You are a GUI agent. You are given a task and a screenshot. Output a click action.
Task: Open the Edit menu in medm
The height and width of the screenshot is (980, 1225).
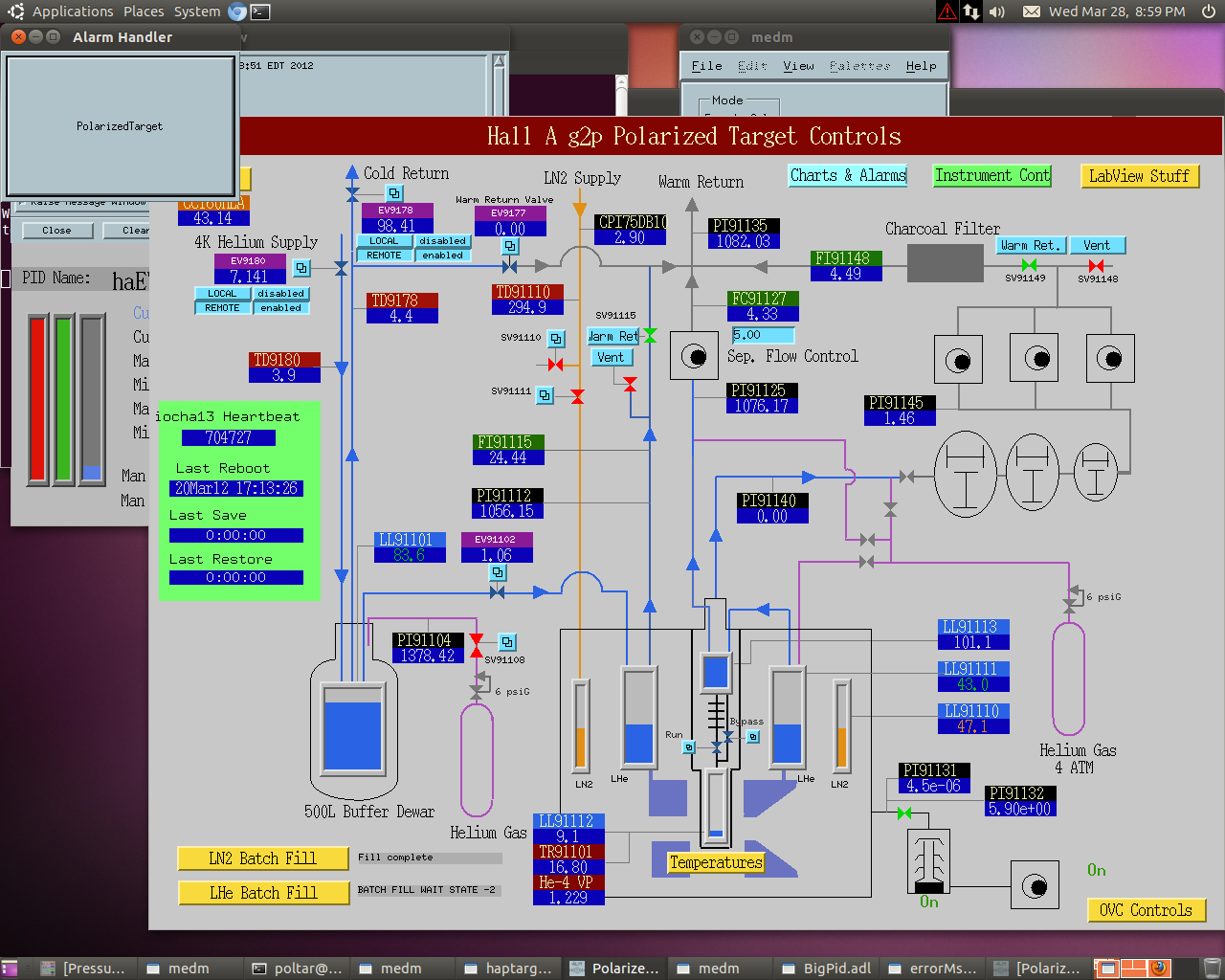(752, 66)
